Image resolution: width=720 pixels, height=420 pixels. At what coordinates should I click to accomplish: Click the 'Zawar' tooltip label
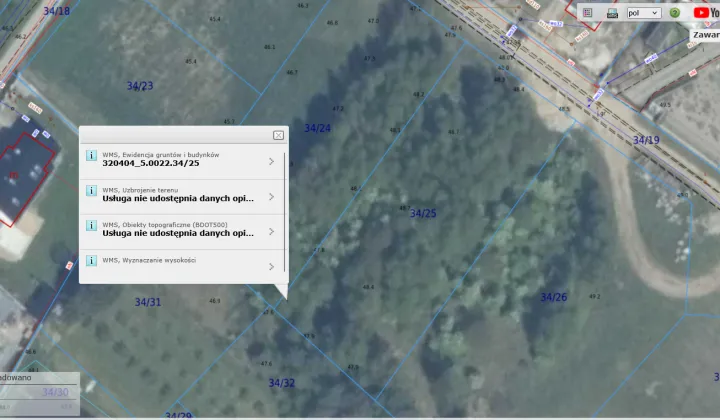tap(706, 35)
